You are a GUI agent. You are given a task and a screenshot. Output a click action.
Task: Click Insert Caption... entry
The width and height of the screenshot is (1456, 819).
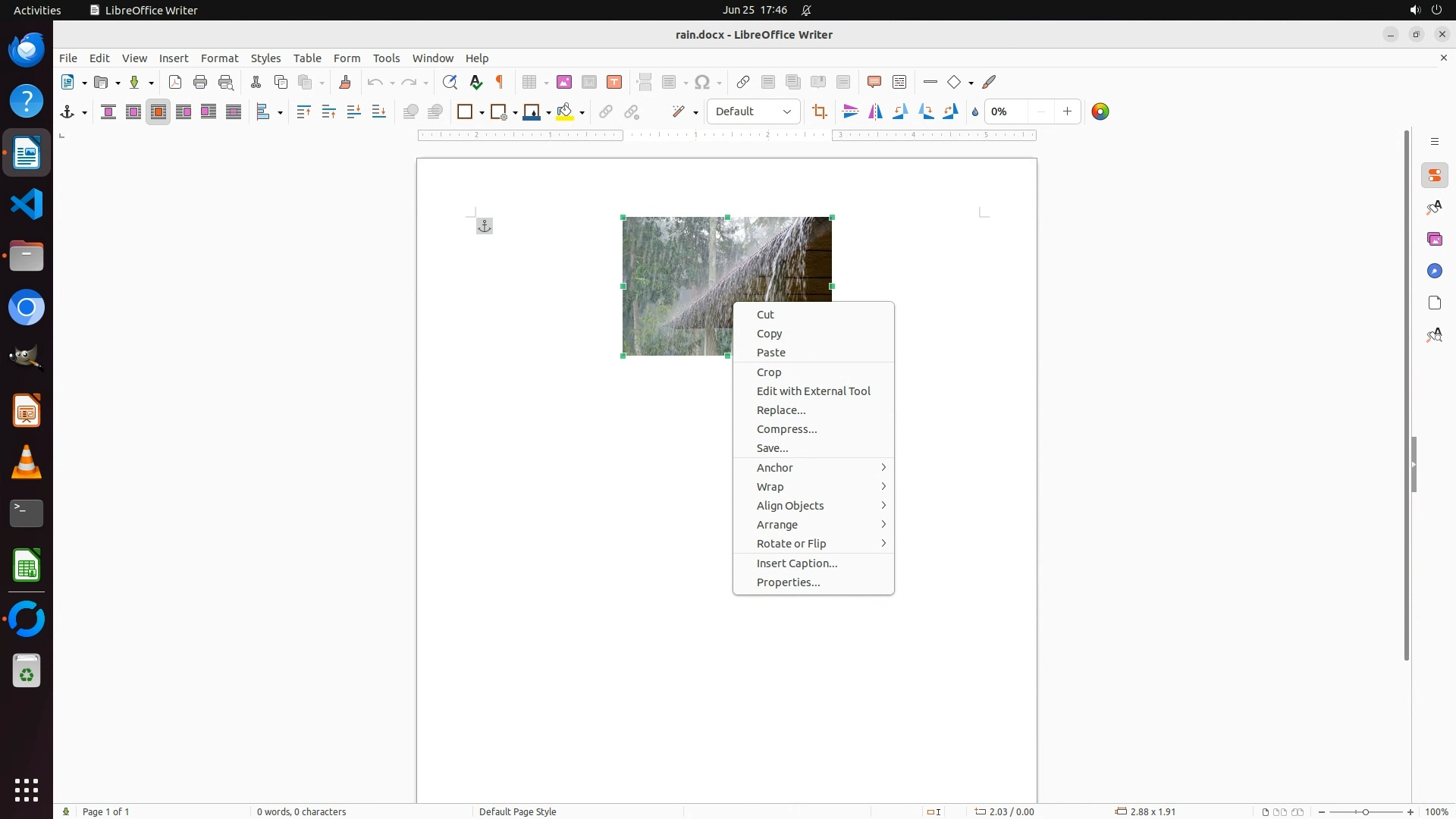(797, 563)
